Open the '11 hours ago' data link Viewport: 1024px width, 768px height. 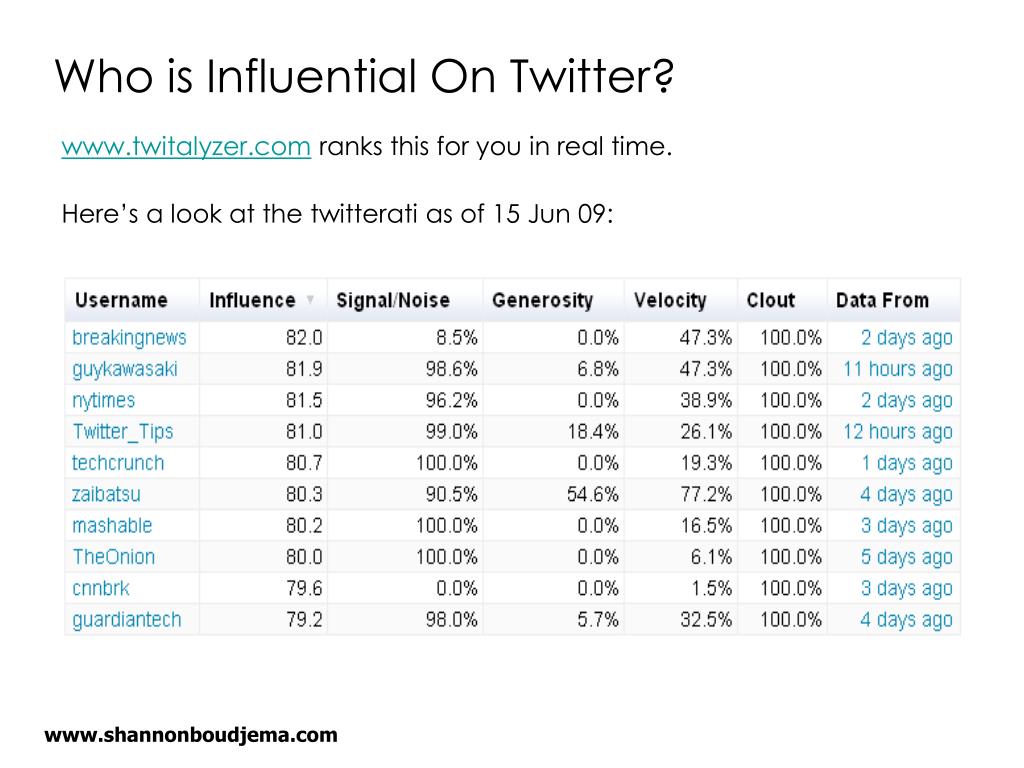(898, 369)
